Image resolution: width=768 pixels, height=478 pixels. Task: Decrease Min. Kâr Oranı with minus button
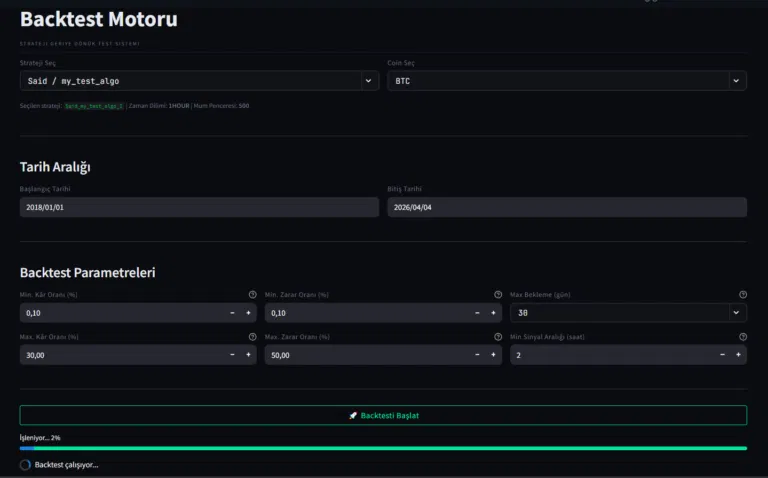click(x=232, y=313)
